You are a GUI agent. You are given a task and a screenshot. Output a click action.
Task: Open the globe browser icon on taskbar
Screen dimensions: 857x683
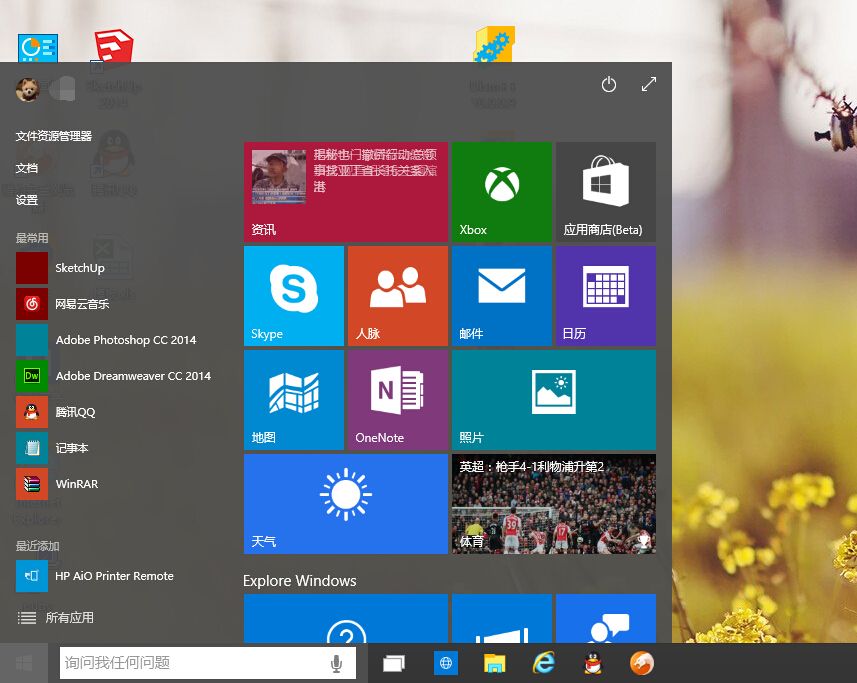[x=446, y=663]
